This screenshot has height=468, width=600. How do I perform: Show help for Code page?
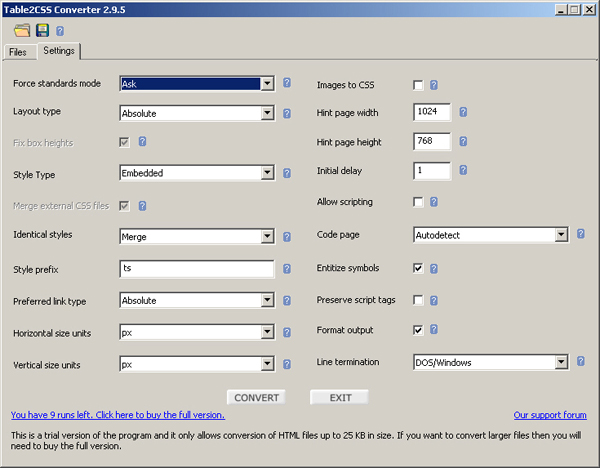point(580,234)
